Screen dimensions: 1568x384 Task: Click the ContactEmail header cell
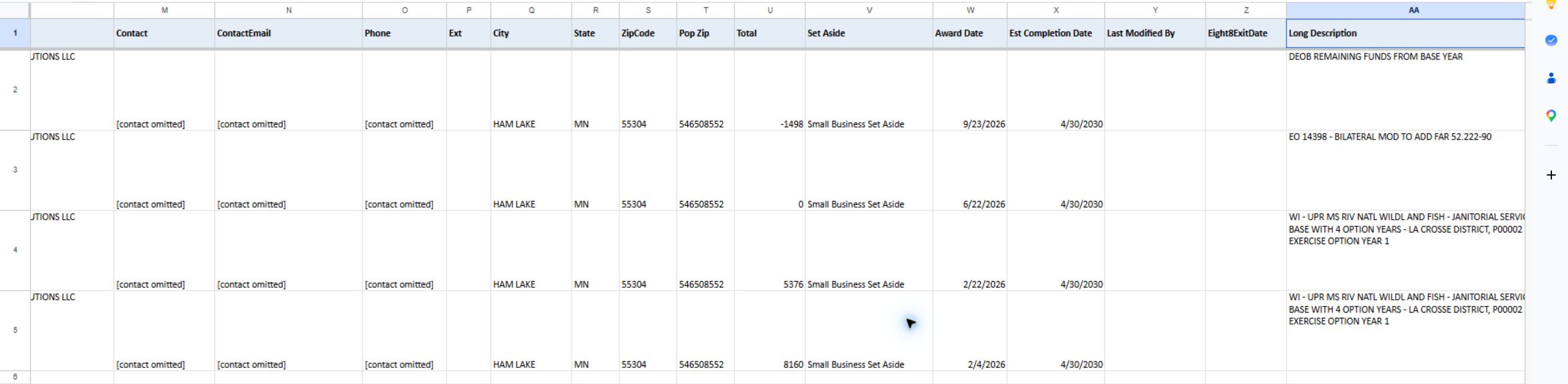click(x=288, y=33)
